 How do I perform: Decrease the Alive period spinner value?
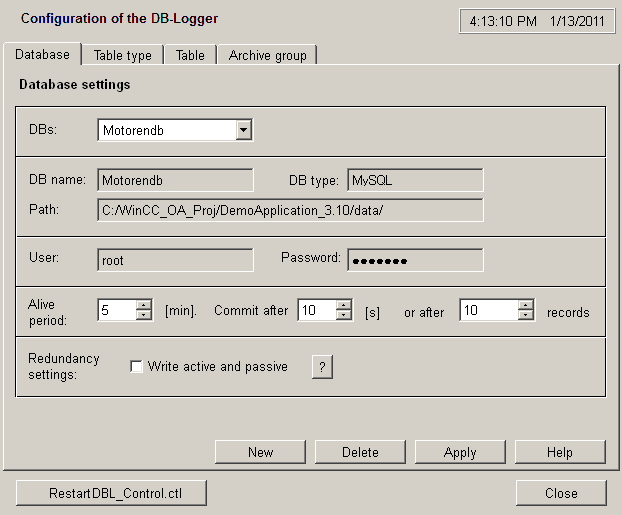point(144,316)
